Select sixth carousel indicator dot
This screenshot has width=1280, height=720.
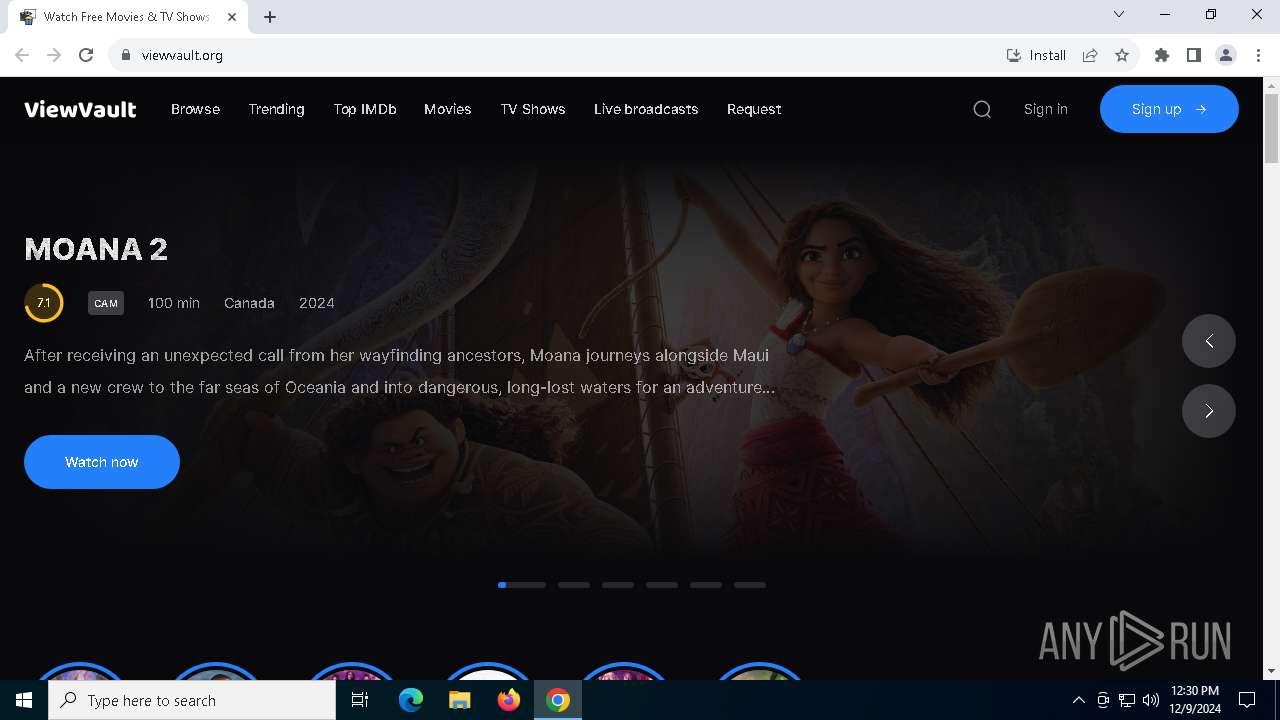(750, 585)
